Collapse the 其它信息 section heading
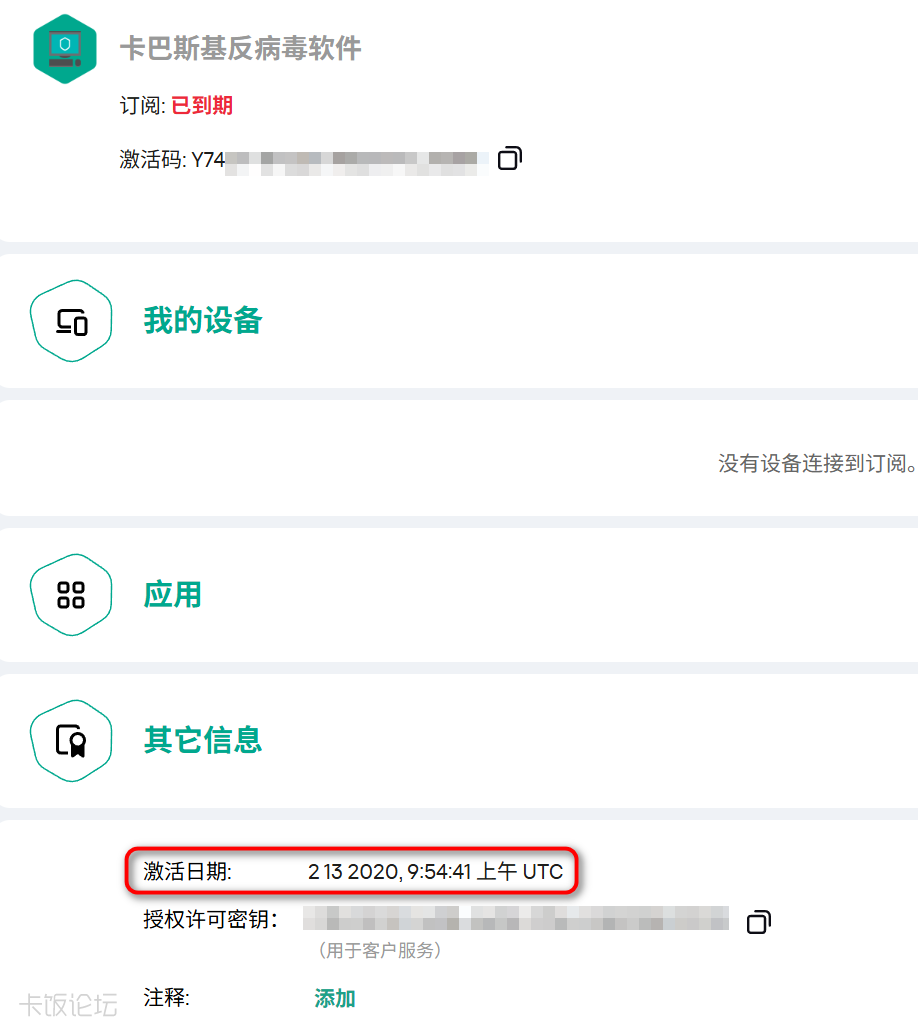This screenshot has height=1028, width=918. coord(203,741)
